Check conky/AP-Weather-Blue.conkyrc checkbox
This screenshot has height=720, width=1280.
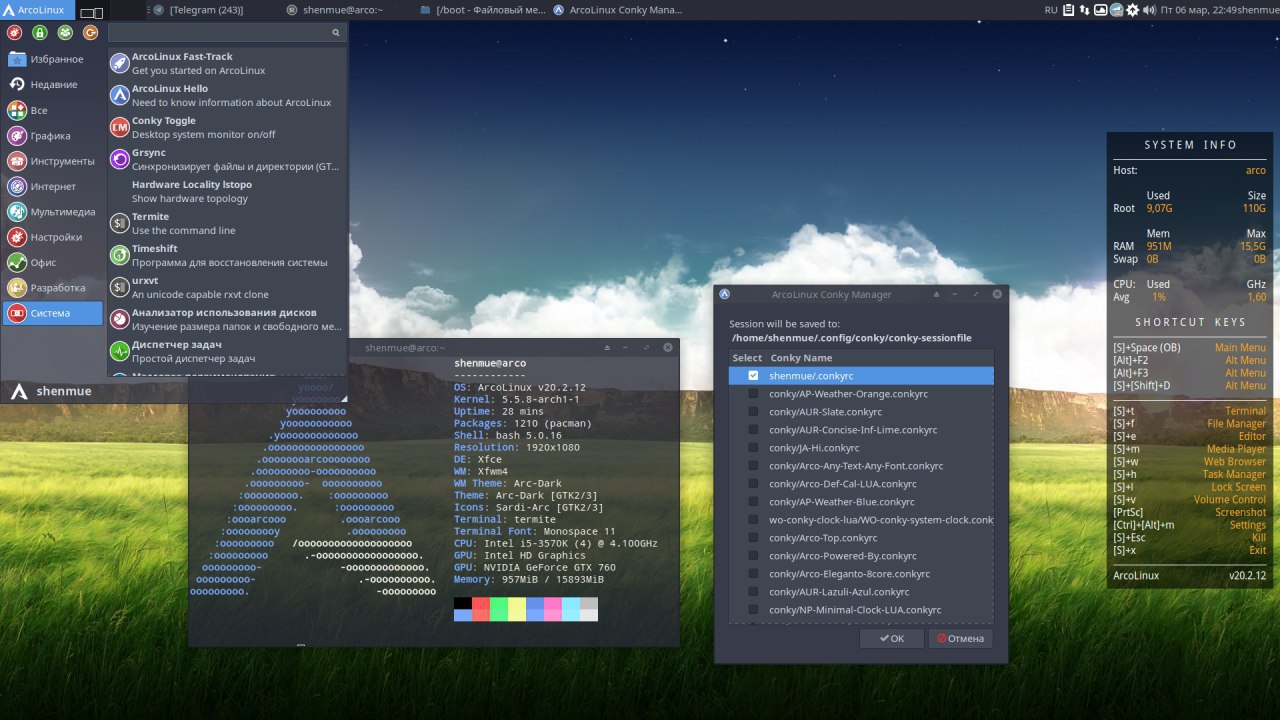753,502
